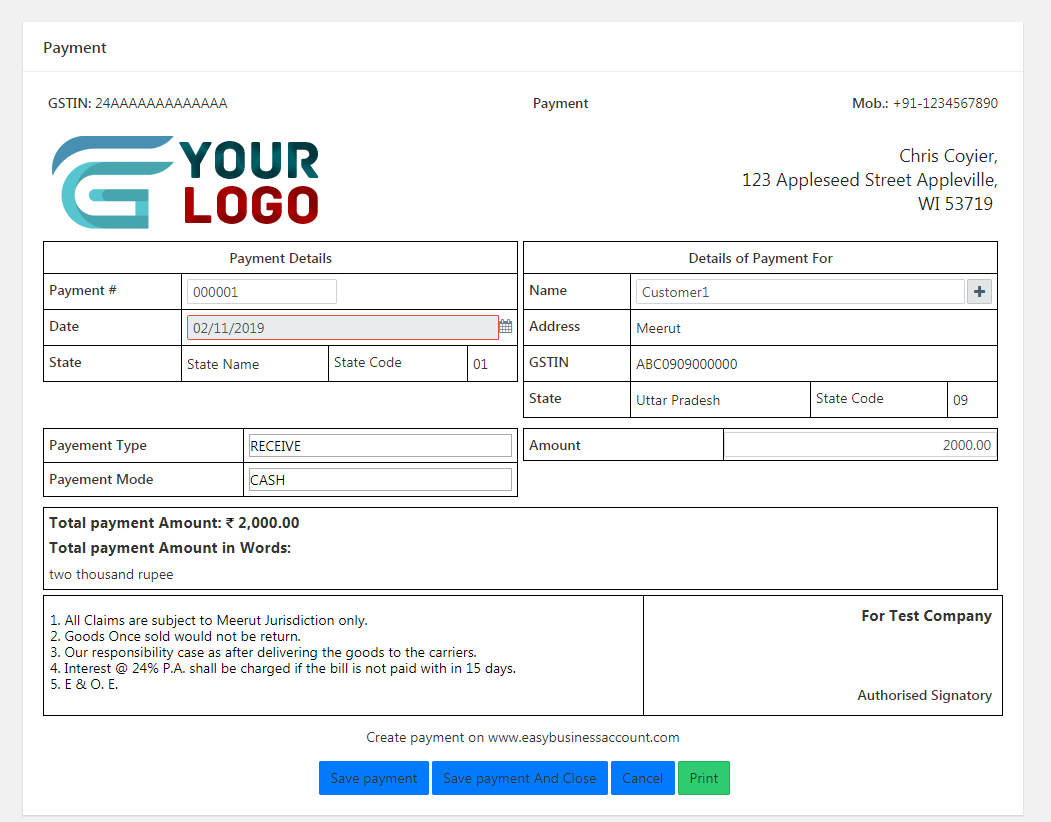Viewport: 1051px width, 822px height.
Task: Click Save payment And Close button
Action: [519, 778]
